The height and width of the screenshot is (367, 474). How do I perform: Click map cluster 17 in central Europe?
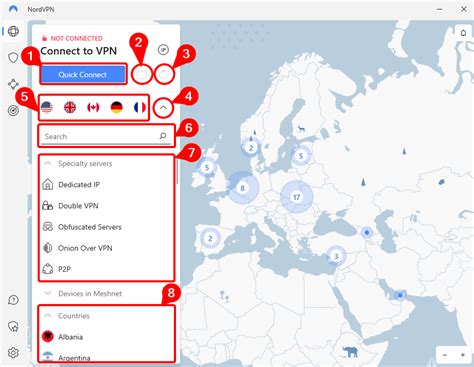(296, 197)
